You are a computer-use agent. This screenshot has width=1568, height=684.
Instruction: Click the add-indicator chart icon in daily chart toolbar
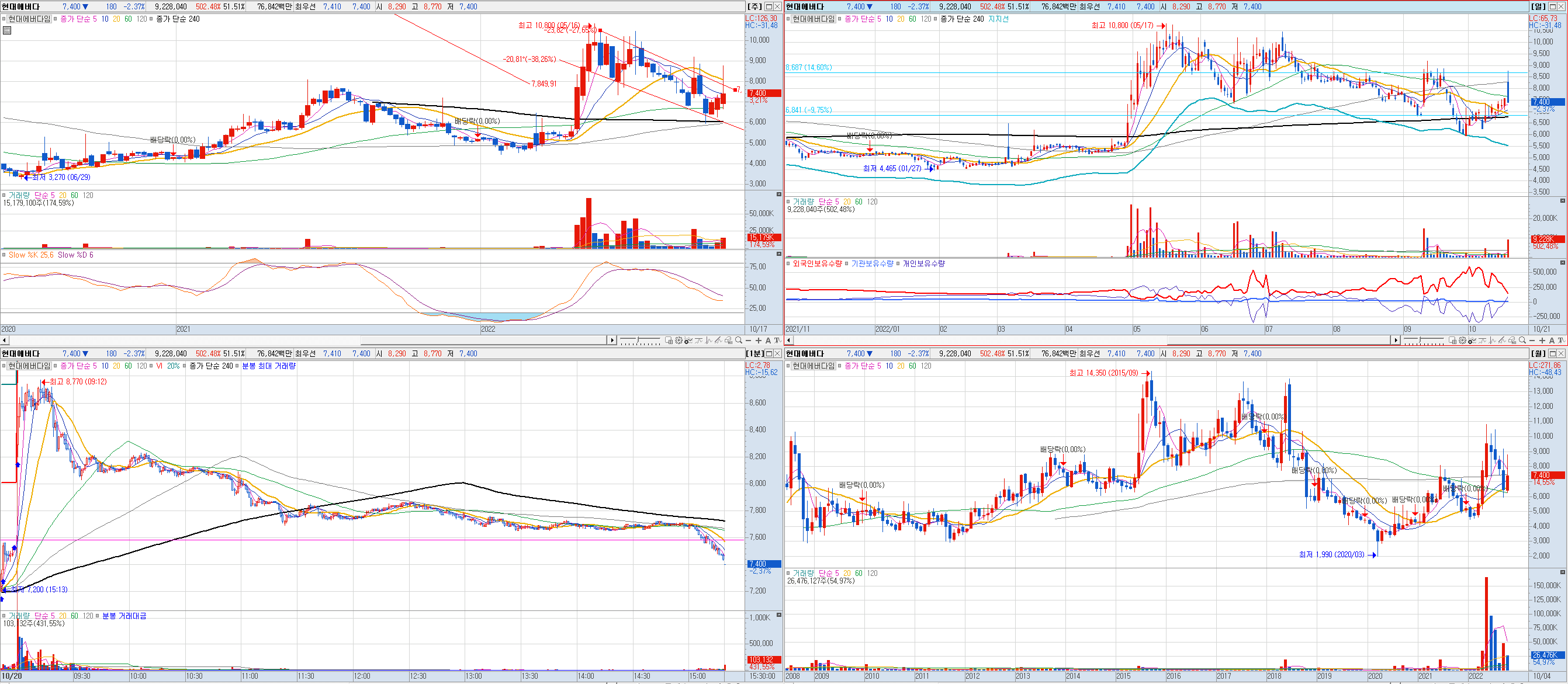click(1472, 341)
